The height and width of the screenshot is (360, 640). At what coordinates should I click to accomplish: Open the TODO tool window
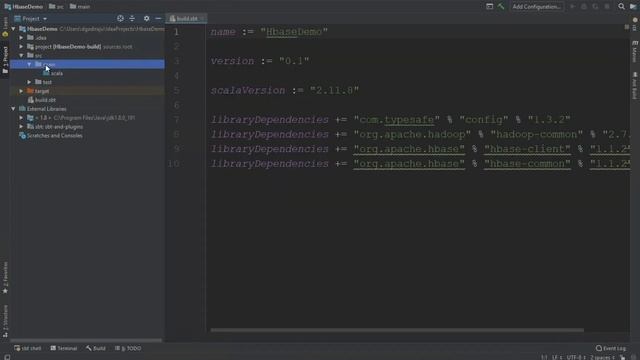[x=128, y=348]
